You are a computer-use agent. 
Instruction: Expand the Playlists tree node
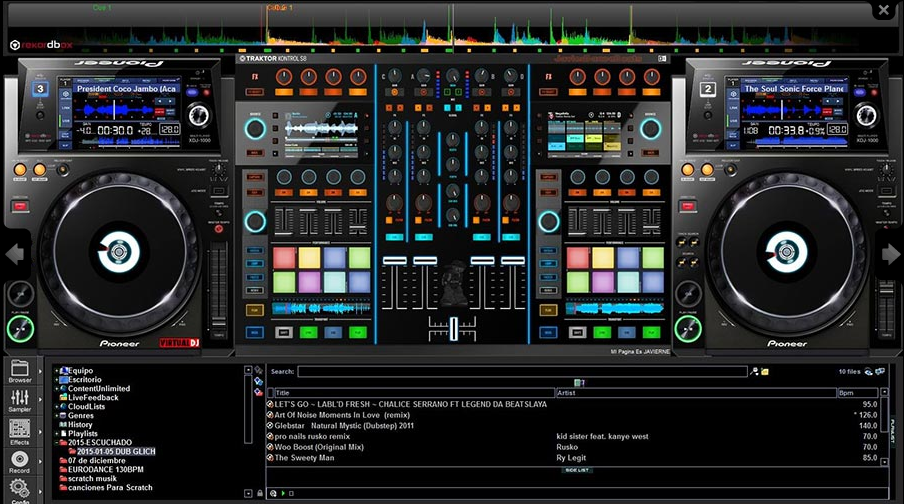56,434
